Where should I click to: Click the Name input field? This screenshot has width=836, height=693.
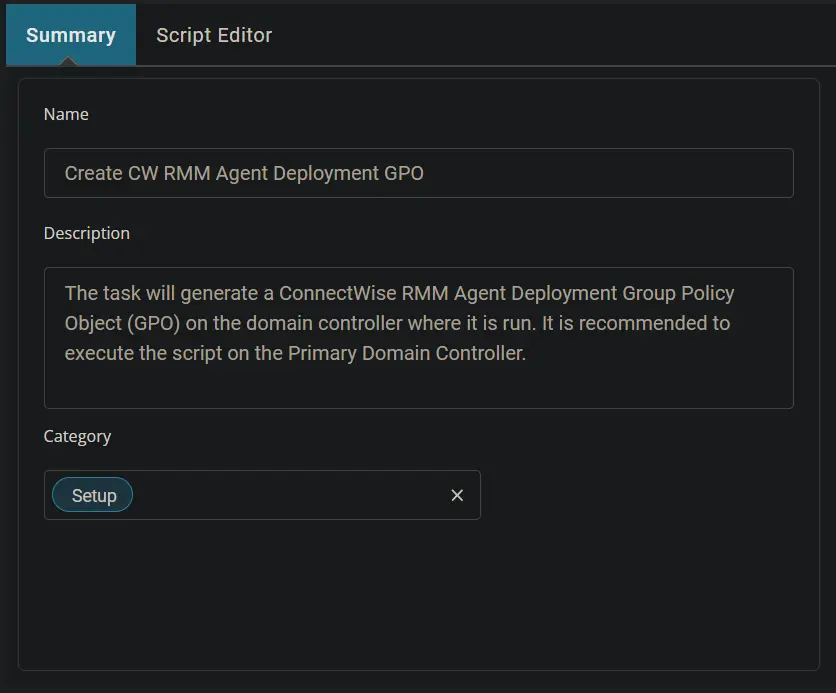419,173
